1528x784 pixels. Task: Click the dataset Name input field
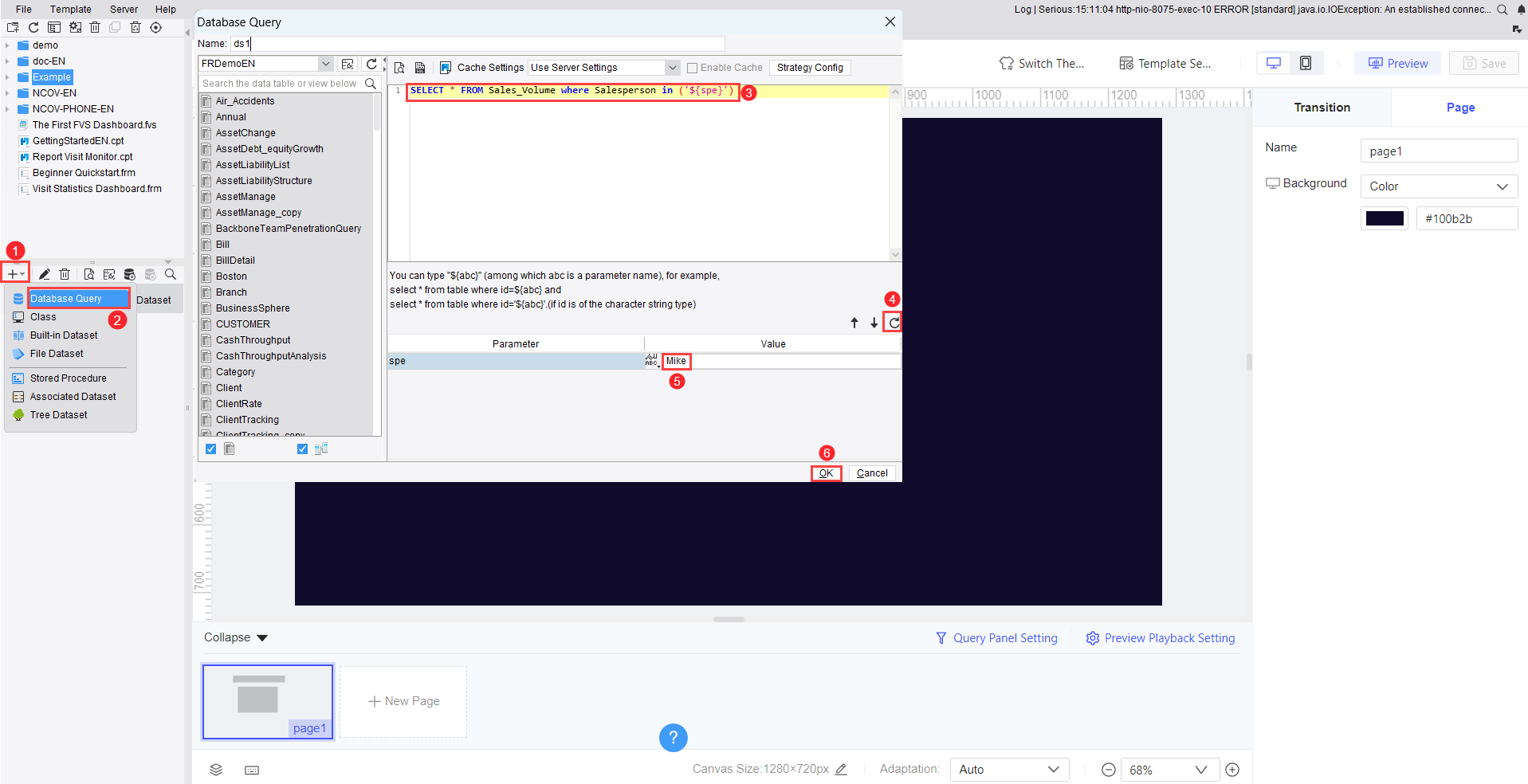[x=478, y=44]
